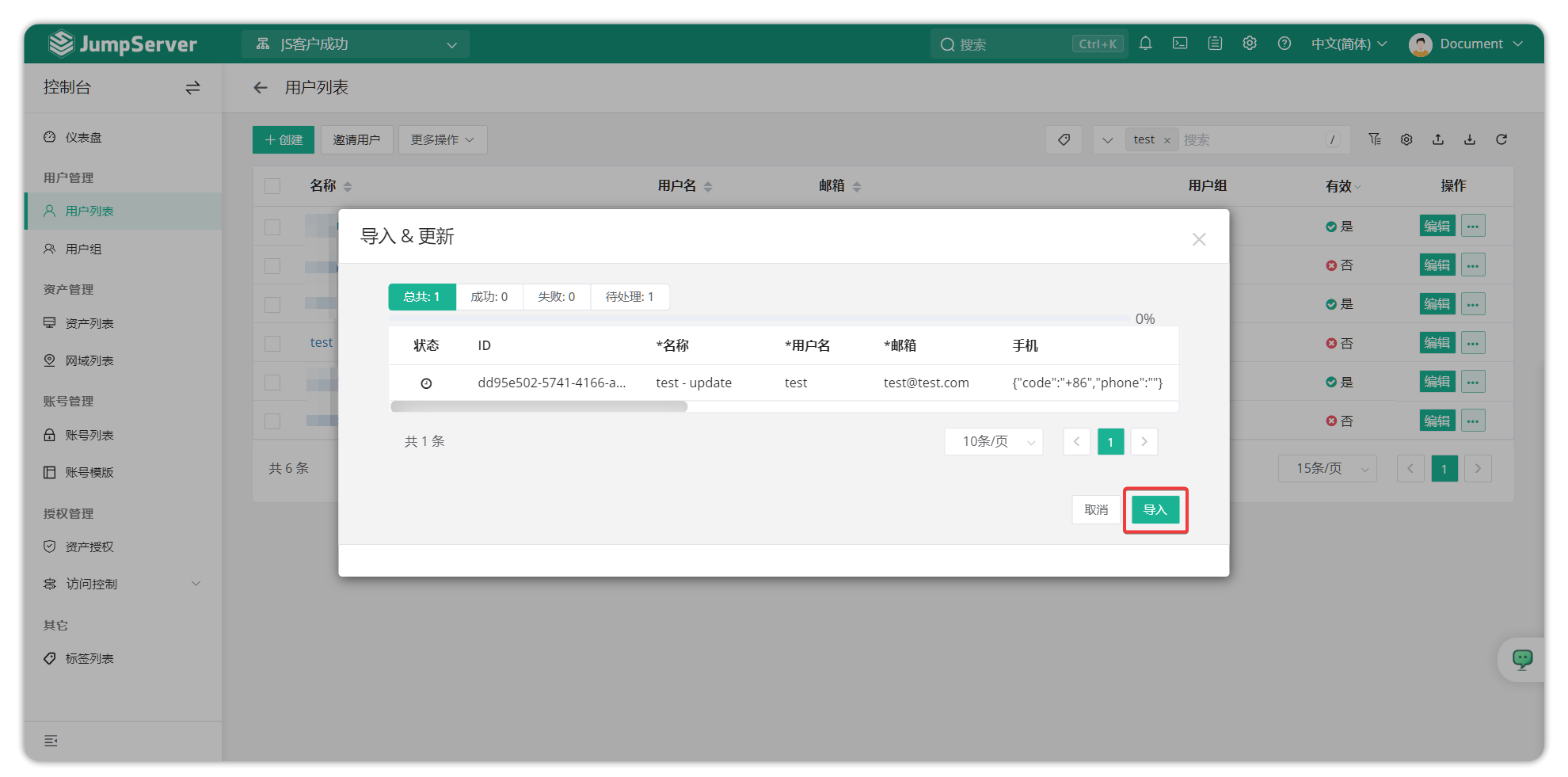The image size is (1568, 777).
Task: Tick the select-all checkbox in table header
Action: (272, 186)
